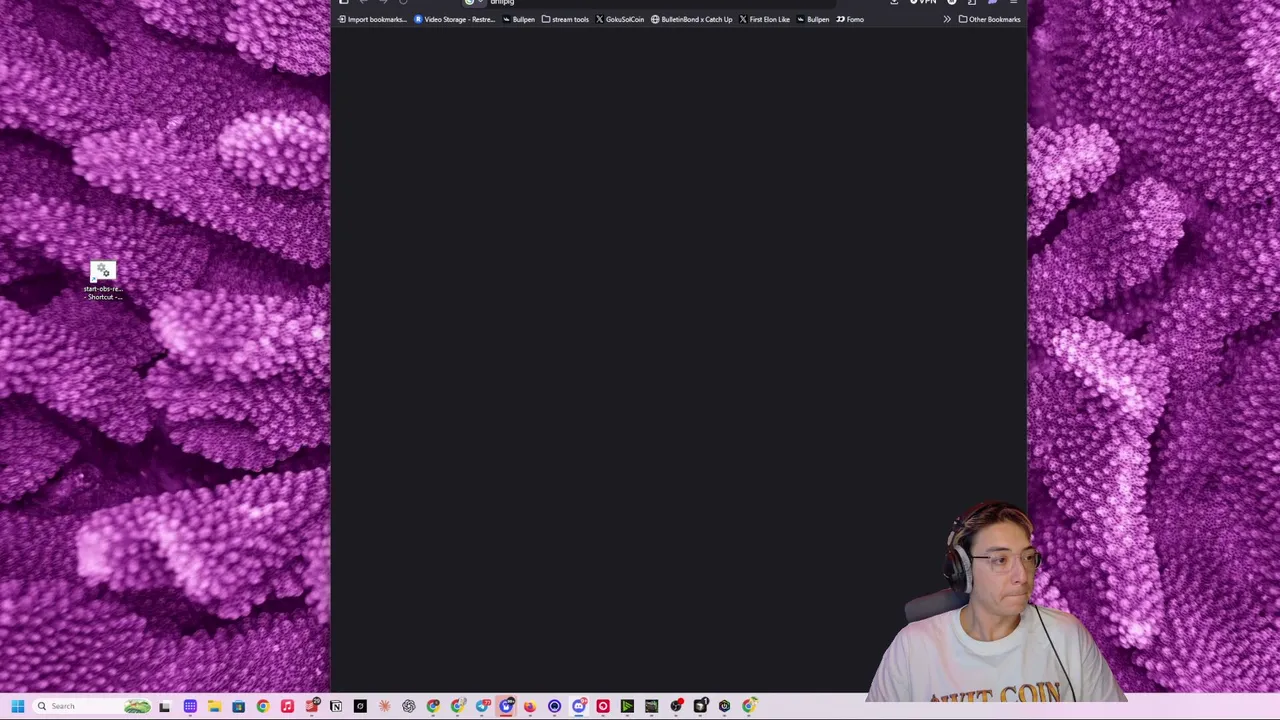Image resolution: width=1280 pixels, height=720 pixels.
Task: Click the VPN button in browser toolbar
Action: (x=923, y=3)
